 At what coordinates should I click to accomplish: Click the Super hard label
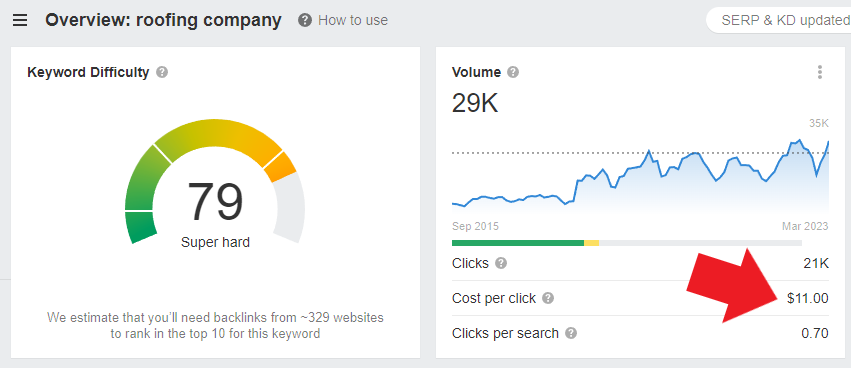(x=215, y=242)
